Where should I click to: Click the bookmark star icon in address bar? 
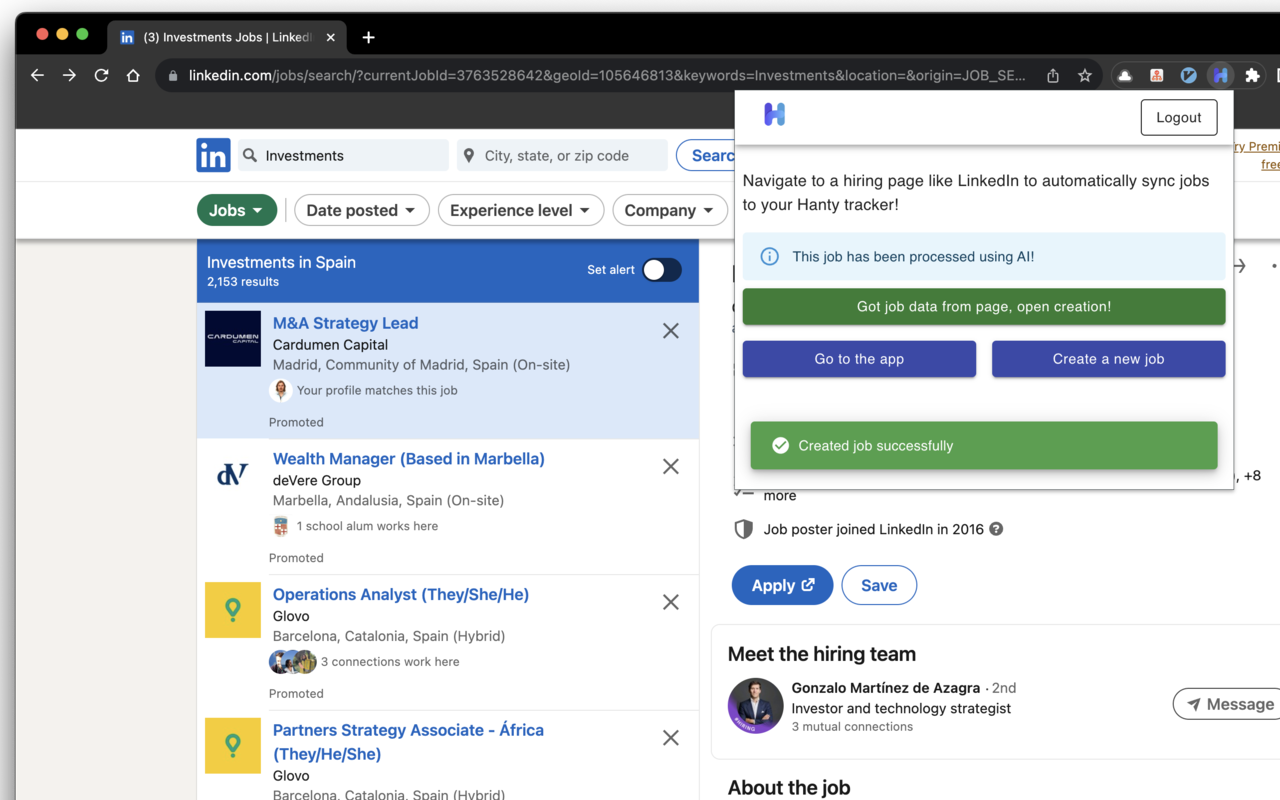(1085, 75)
